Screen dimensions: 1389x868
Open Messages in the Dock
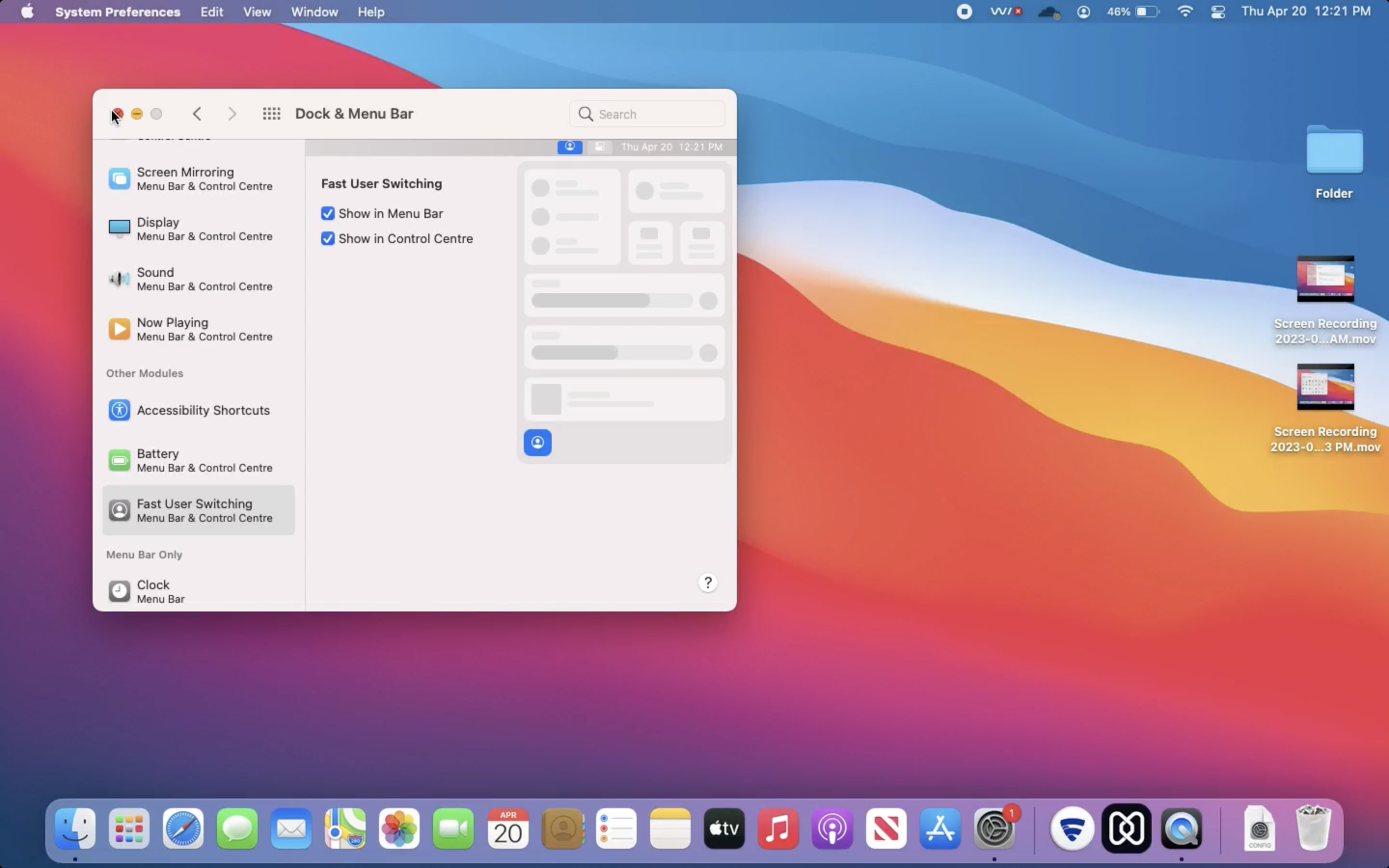[x=237, y=828]
